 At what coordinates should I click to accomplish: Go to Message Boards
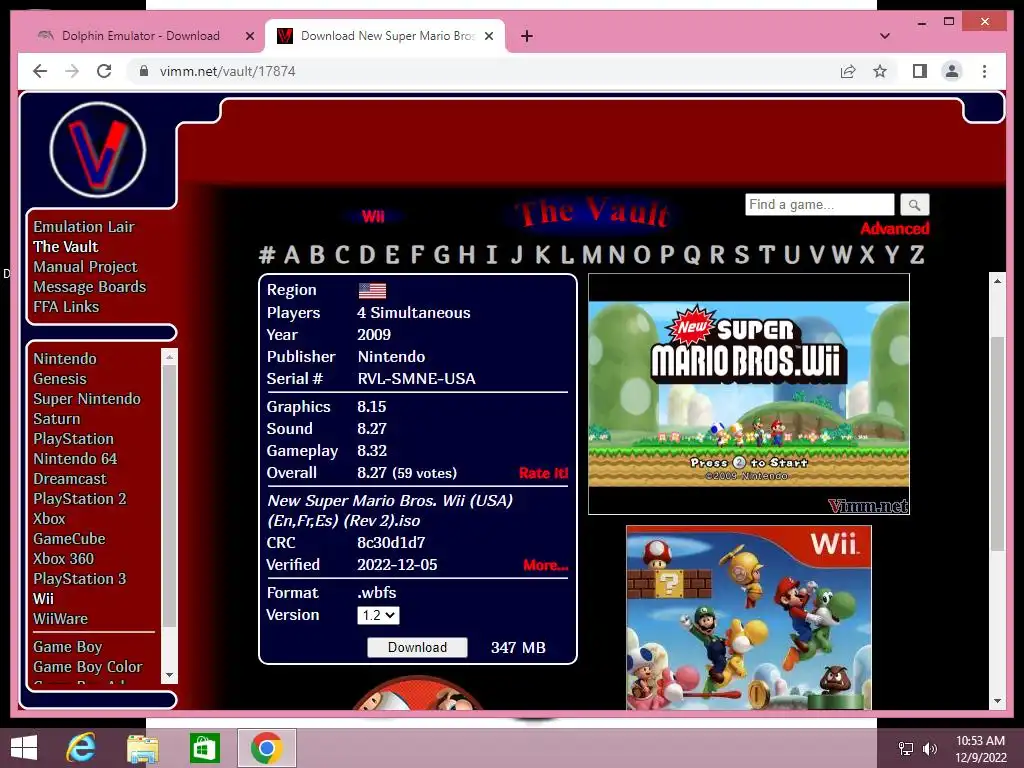tap(89, 287)
